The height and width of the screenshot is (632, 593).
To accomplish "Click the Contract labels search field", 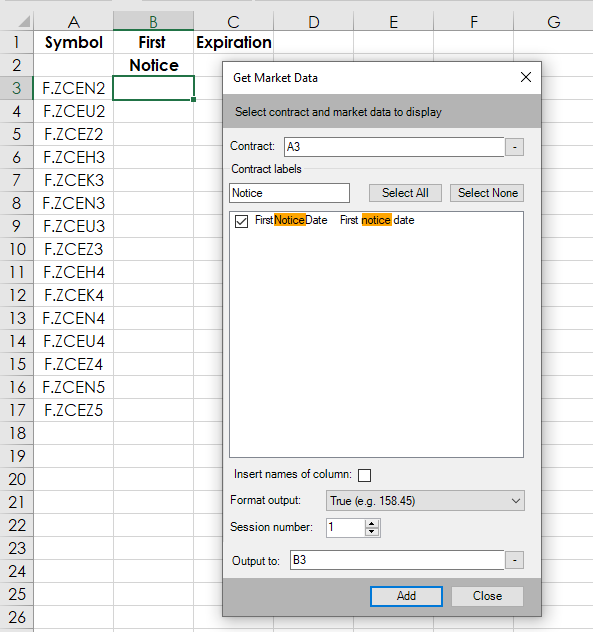I will (289, 193).
